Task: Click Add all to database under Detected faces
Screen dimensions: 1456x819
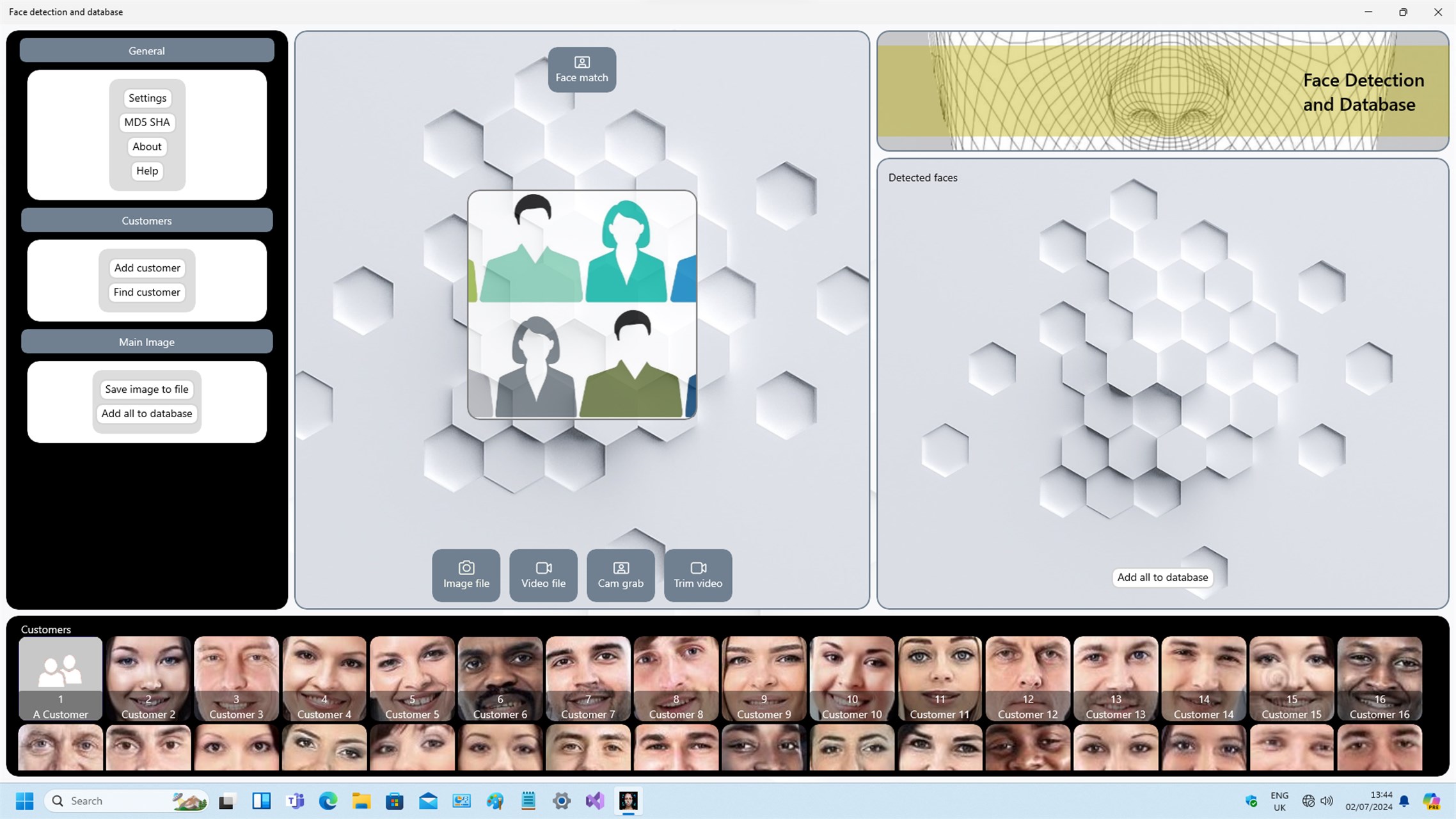Action: 1162,577
